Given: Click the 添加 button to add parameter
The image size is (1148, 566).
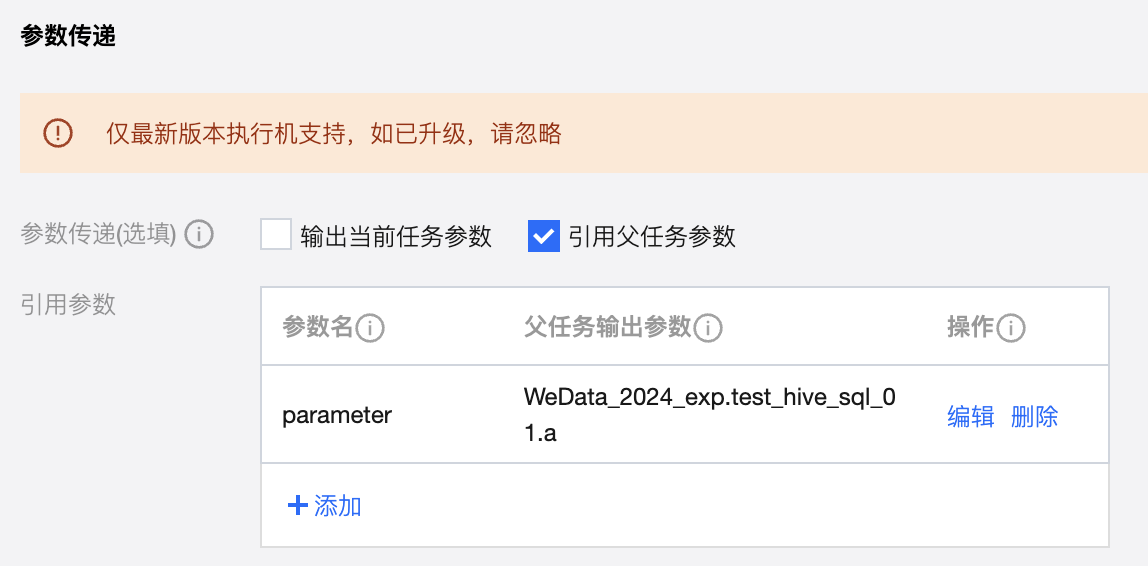Looking at the screenshot, I should tap(325, 506).
